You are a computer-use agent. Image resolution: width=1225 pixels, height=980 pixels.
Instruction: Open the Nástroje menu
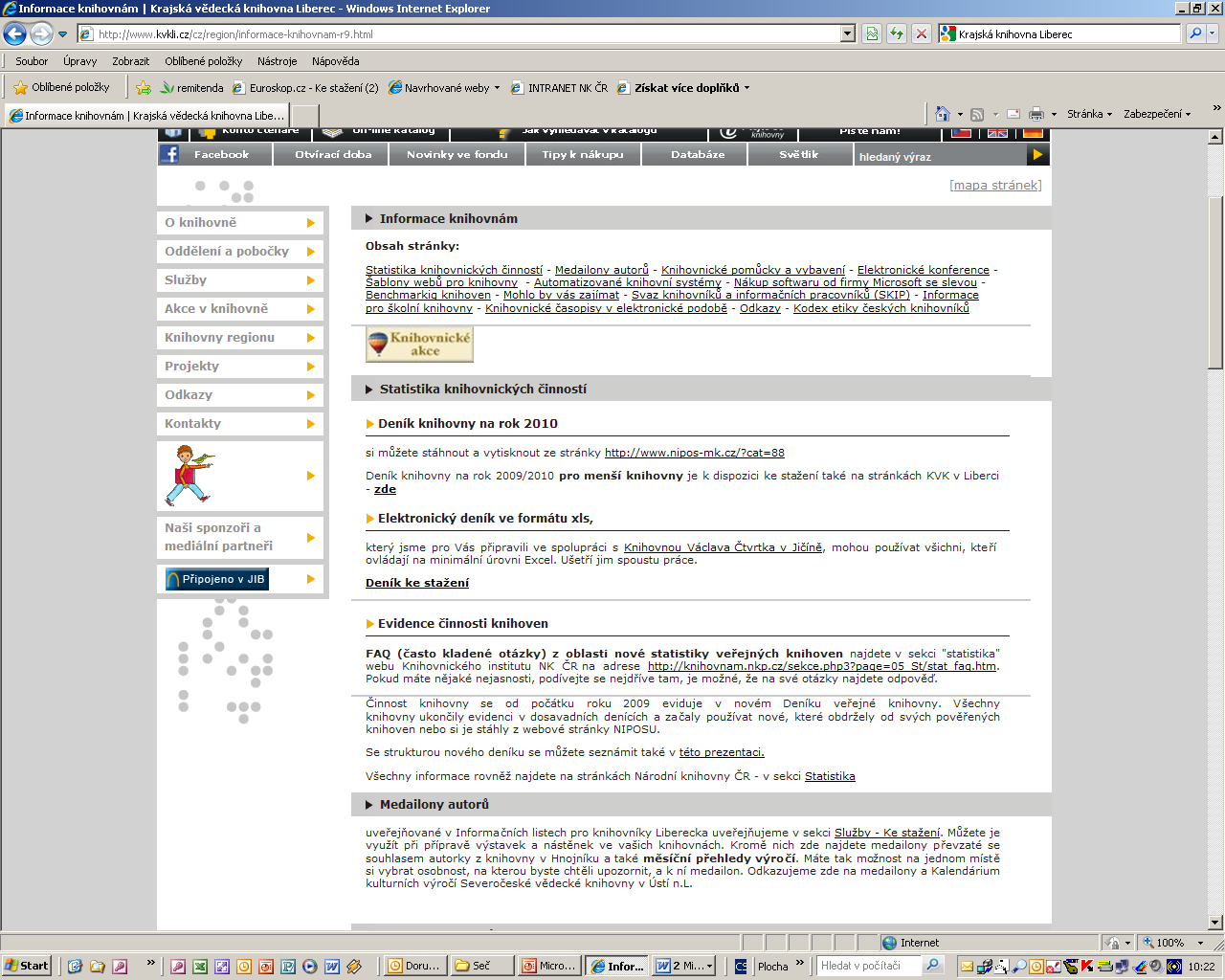point(278,61)
